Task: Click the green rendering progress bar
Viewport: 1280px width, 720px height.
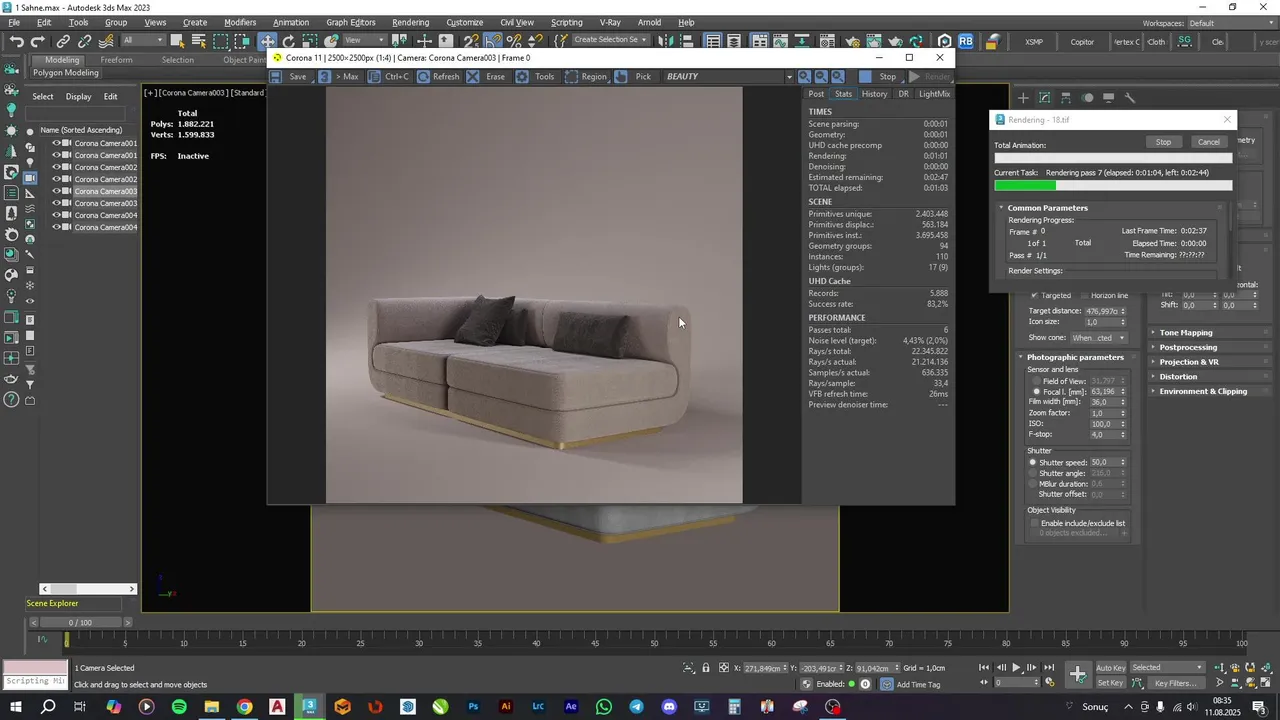Action: [x=1025, y=185]
